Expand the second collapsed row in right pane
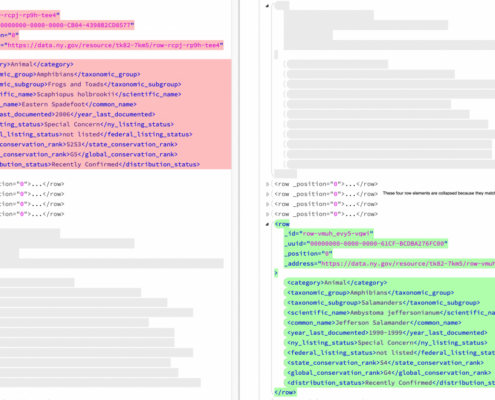Screen dimensions: 495x400 click(267, 194)
